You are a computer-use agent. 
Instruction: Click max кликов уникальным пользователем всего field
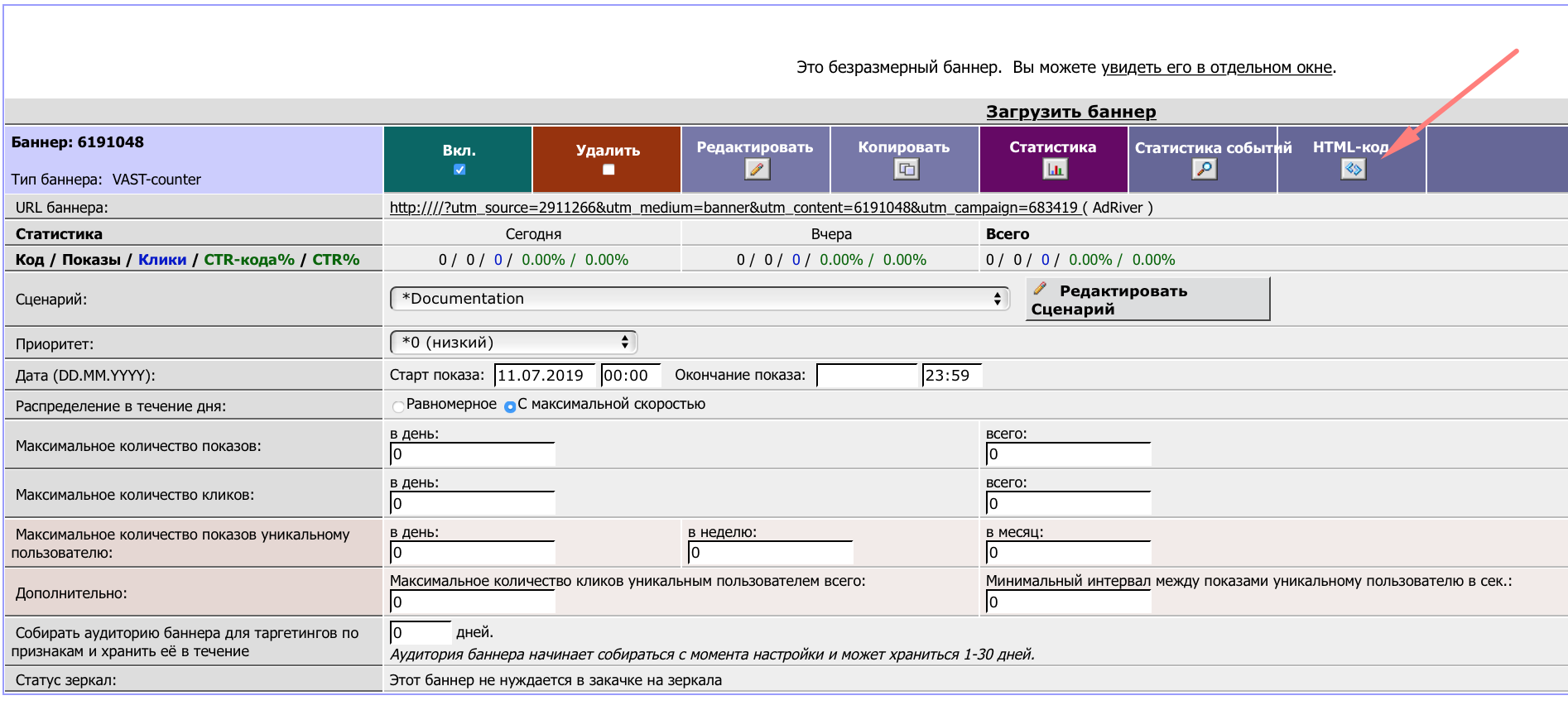(473, 602)
